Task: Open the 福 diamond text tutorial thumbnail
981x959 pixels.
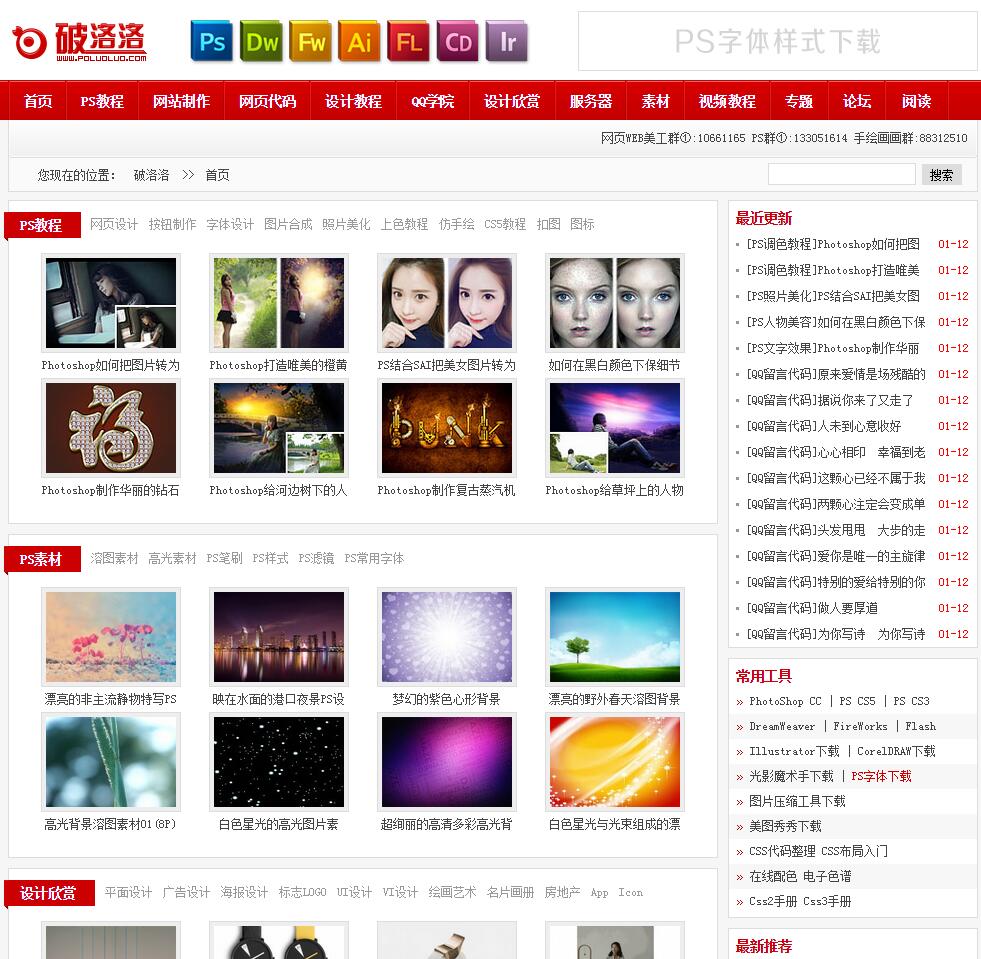Action: click(111, 428)
